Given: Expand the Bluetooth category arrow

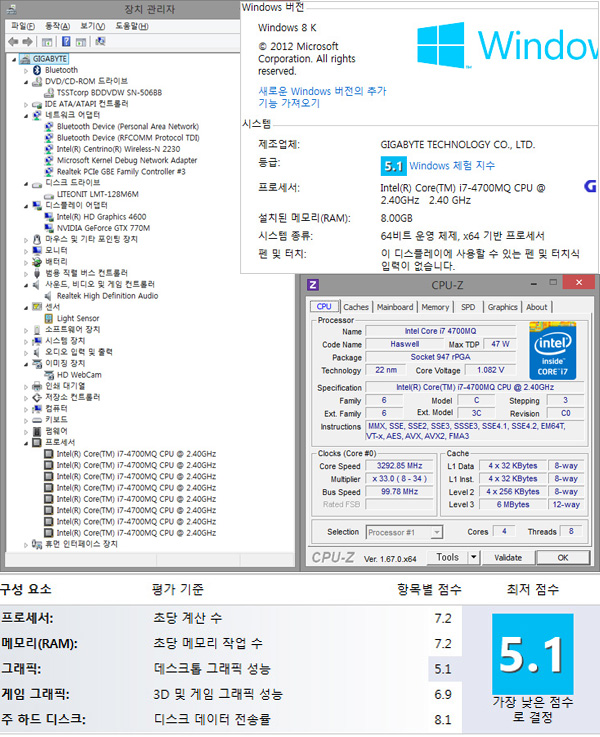Looking at the screenshot, I should tap(26, 71).
